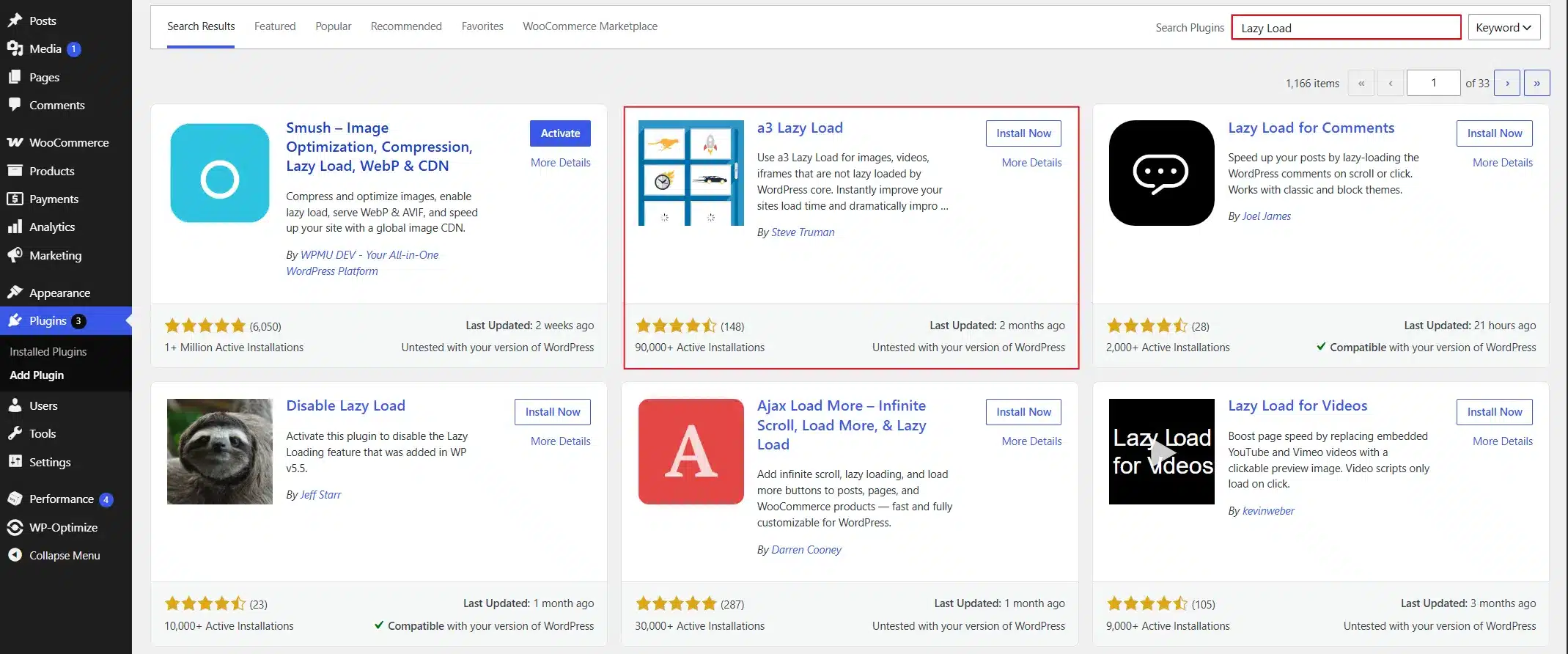Screen dimensions: 1568x654
Task: Click the Analytics bar chart icon
Action: pos(15,227)
